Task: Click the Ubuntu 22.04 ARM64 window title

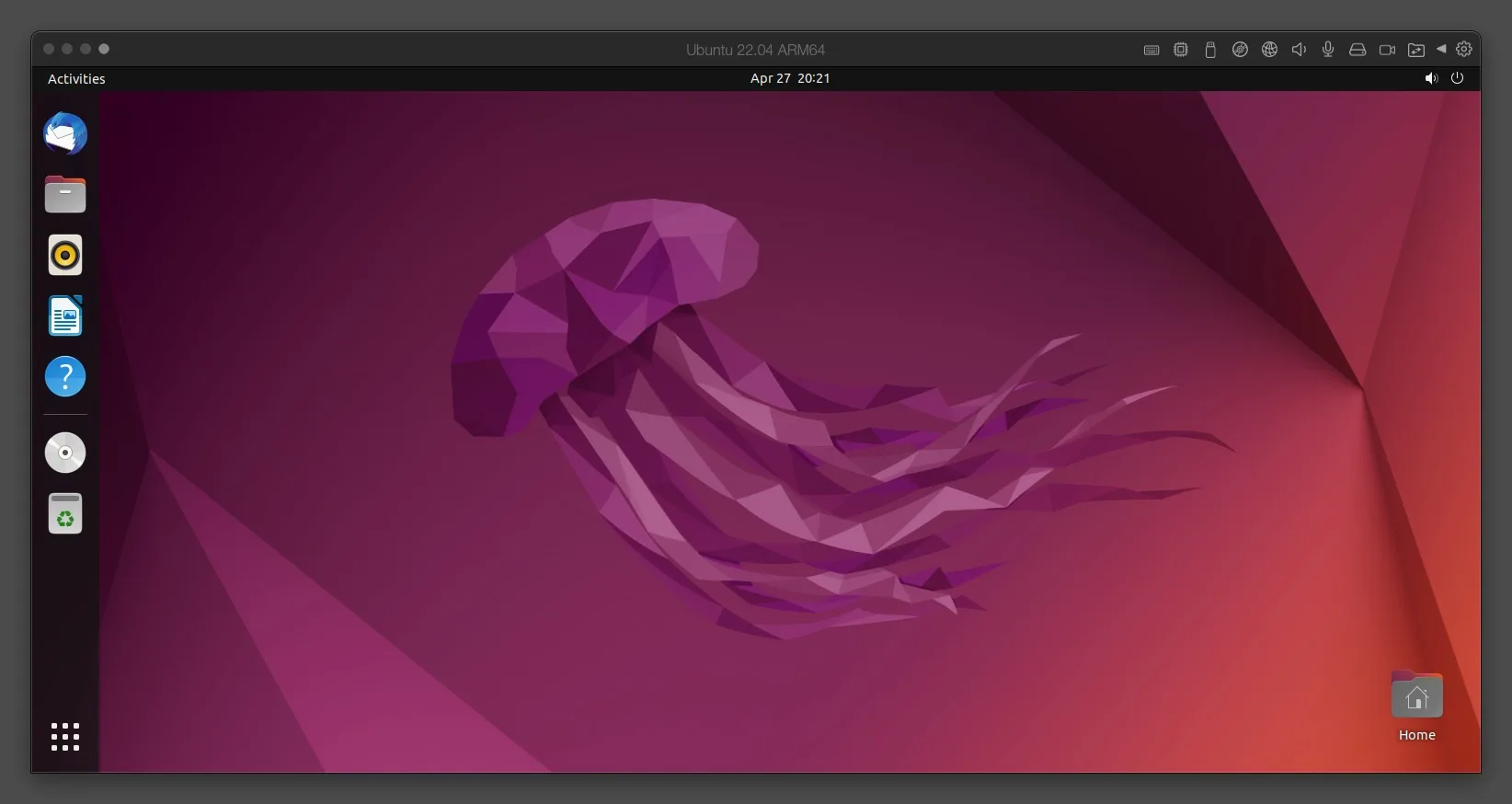Action: point(755,50)
